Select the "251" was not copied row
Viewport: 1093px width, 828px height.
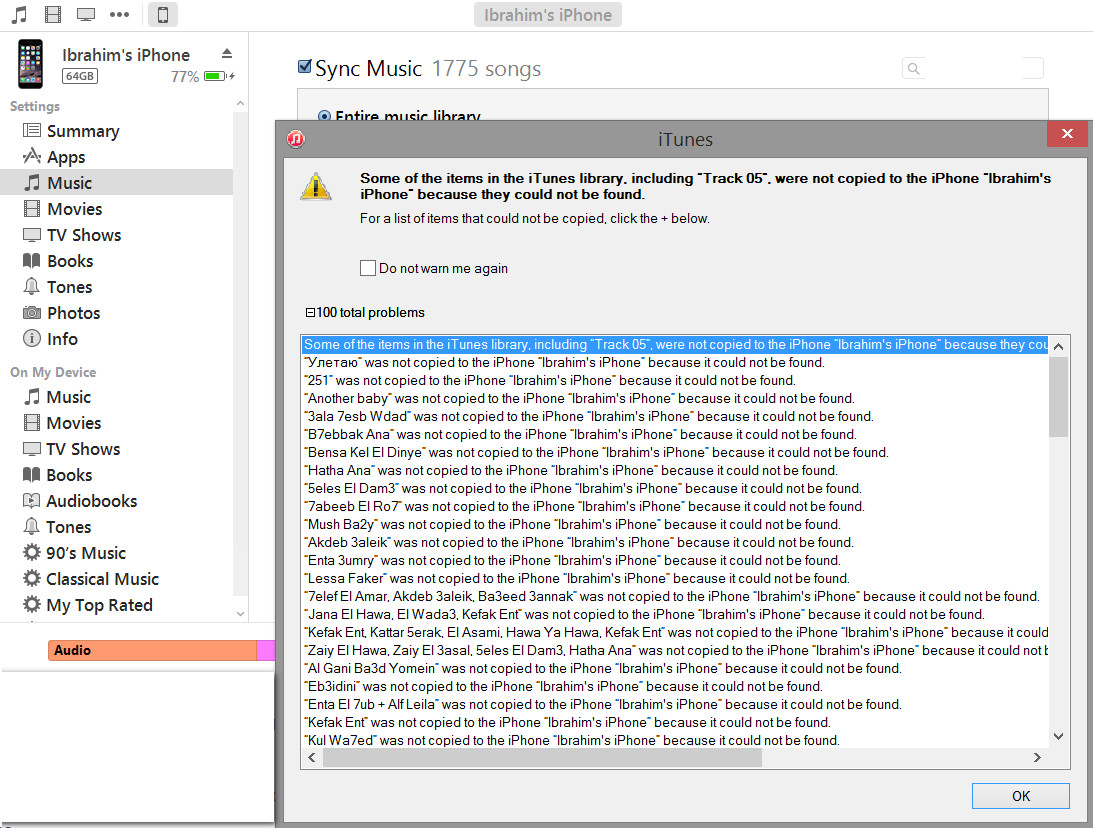pyautogui.click(x=675, y=381)
